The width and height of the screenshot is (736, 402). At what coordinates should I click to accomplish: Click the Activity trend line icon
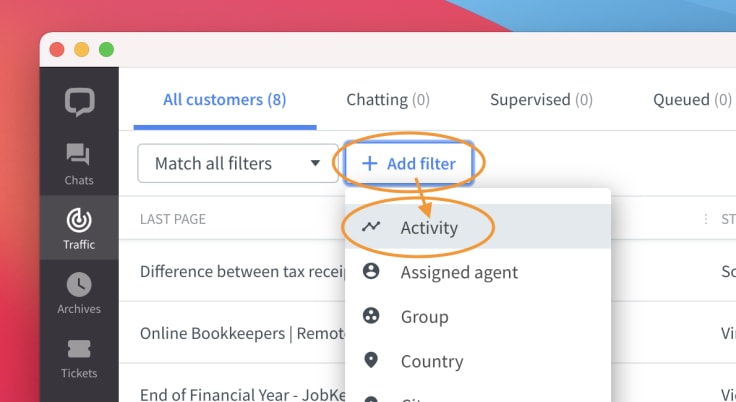371,227
